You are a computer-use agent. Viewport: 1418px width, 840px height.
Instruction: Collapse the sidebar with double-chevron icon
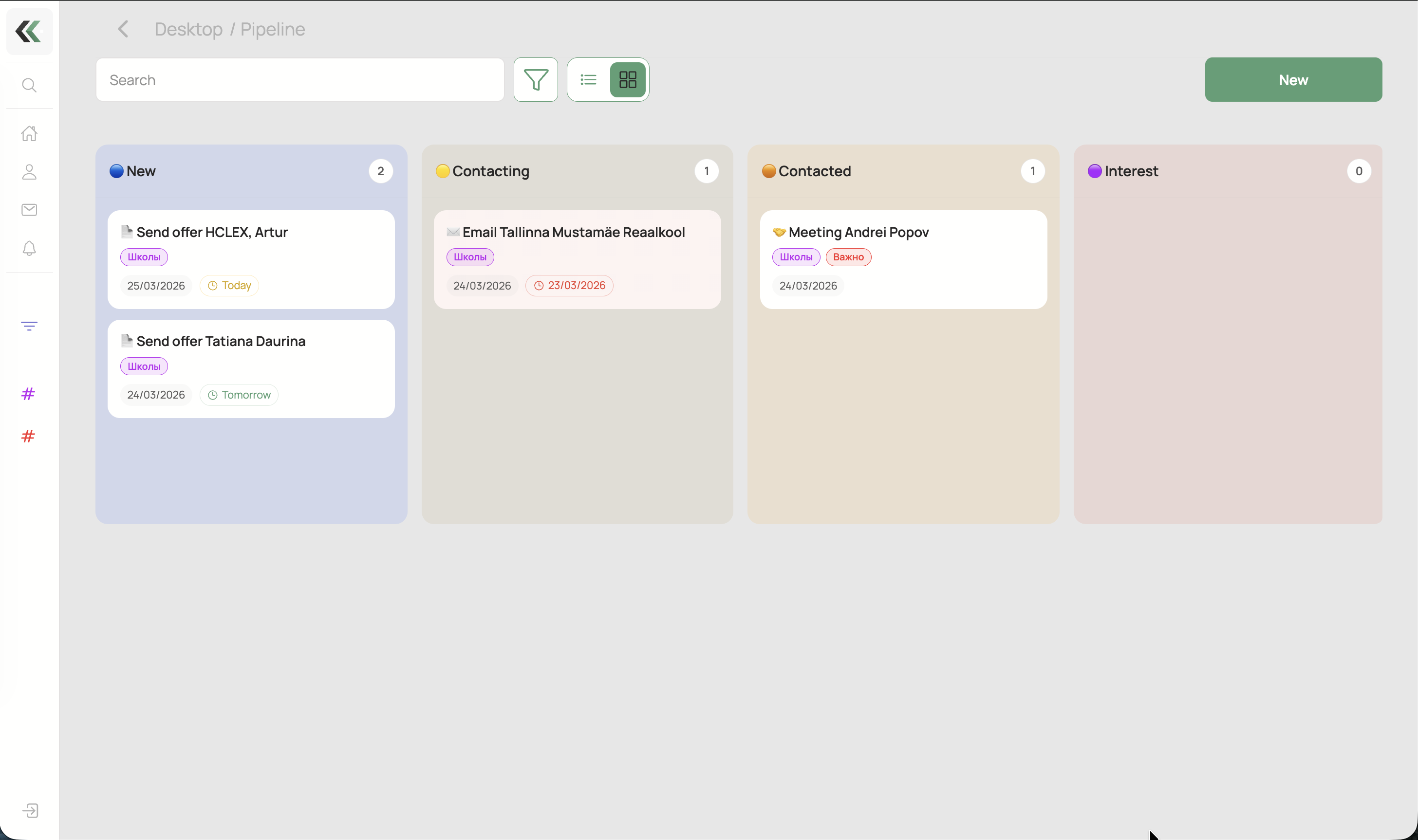point(29,31)
